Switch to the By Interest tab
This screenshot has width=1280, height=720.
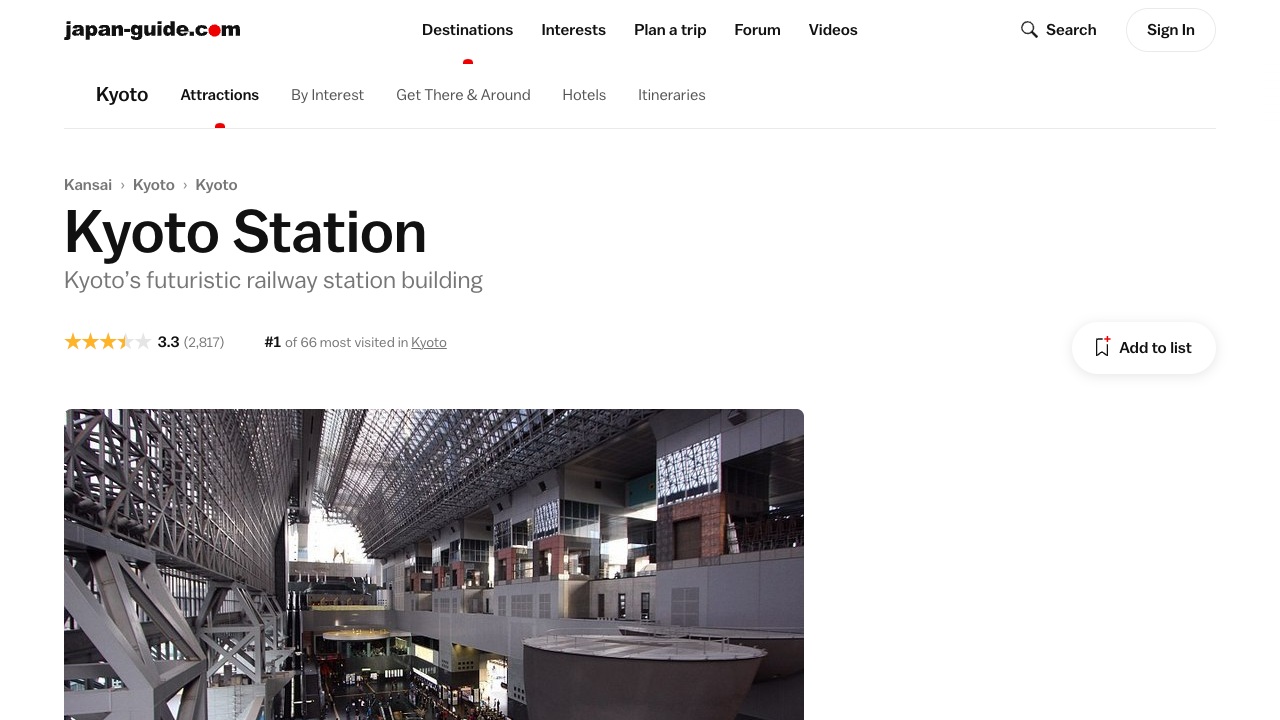[327, 95]
